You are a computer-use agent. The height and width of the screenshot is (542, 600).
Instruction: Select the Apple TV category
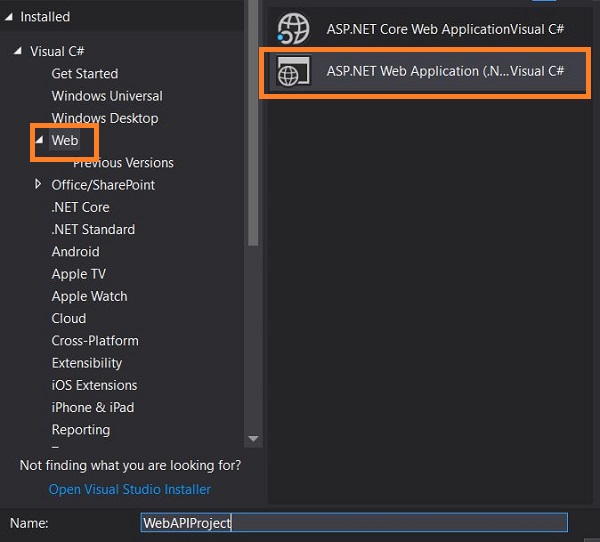coord(79,274)
